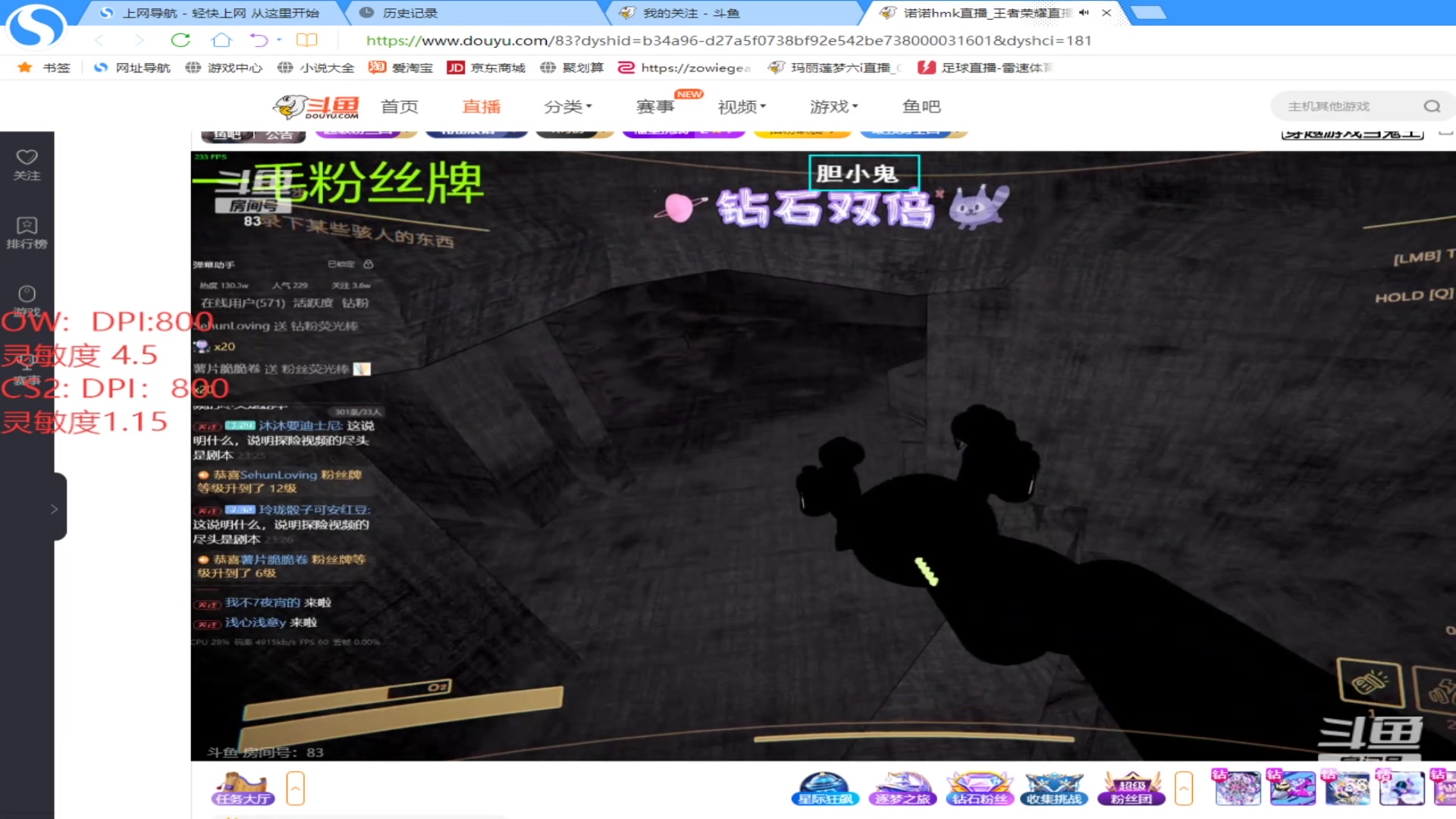Open the 钻石粉丝 activity icon
The height and width of the screenshot is (819, 1456).
979,789
